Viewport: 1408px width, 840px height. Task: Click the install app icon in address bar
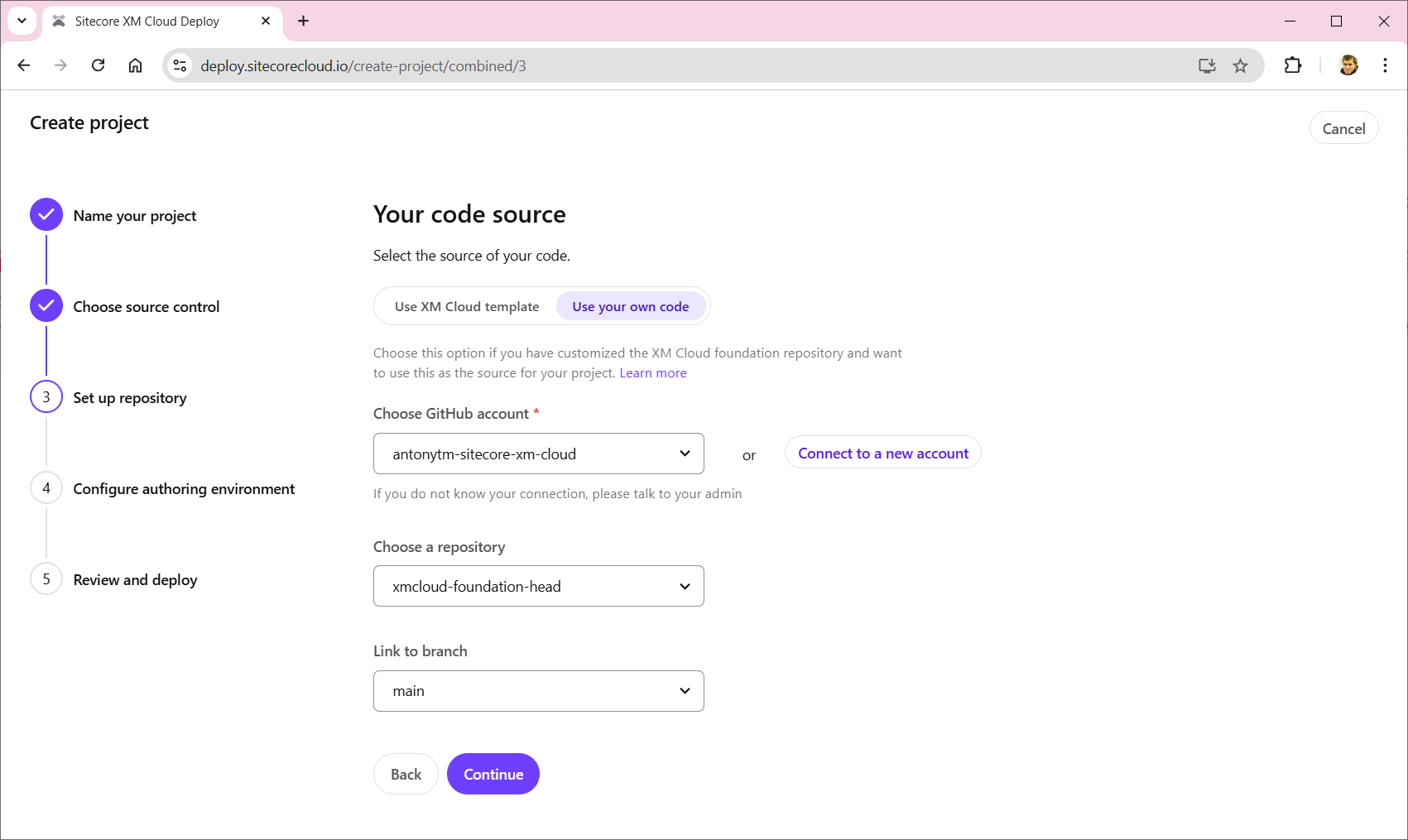(1207, 66)
